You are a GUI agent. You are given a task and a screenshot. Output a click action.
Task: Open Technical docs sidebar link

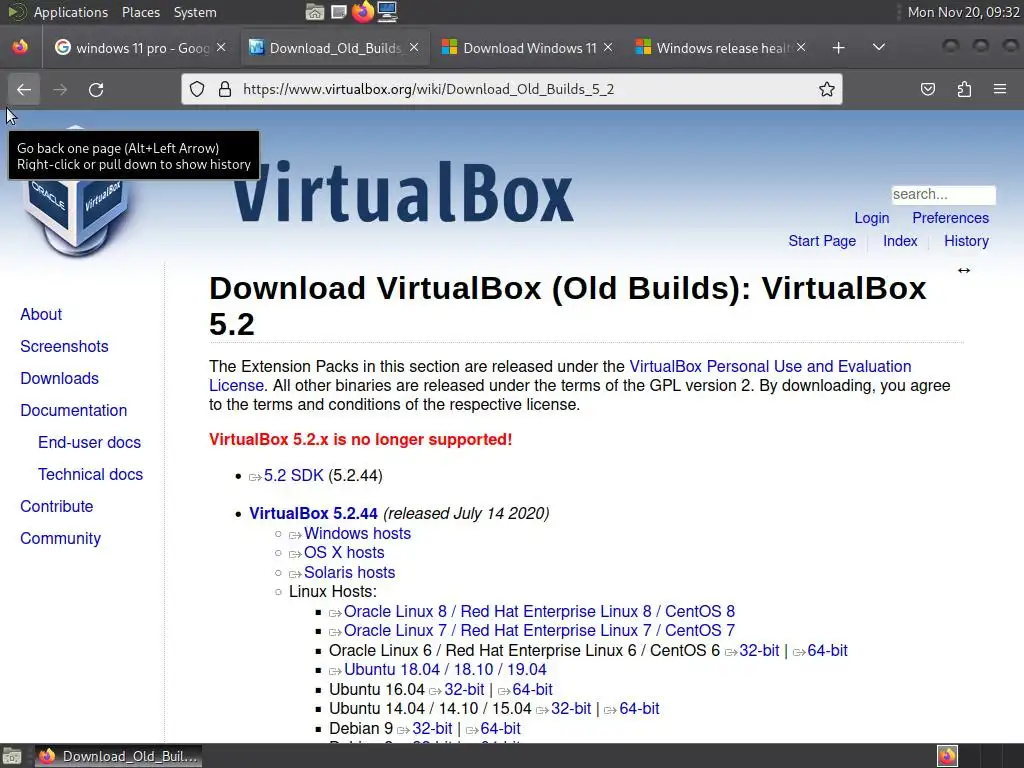90,474
